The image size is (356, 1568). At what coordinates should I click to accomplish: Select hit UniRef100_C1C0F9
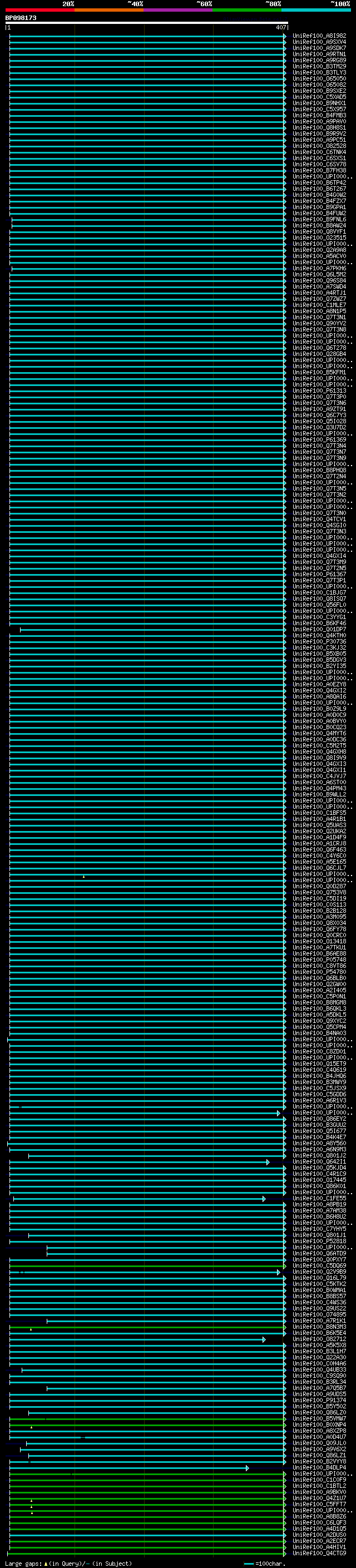[x=319, y=1480]
